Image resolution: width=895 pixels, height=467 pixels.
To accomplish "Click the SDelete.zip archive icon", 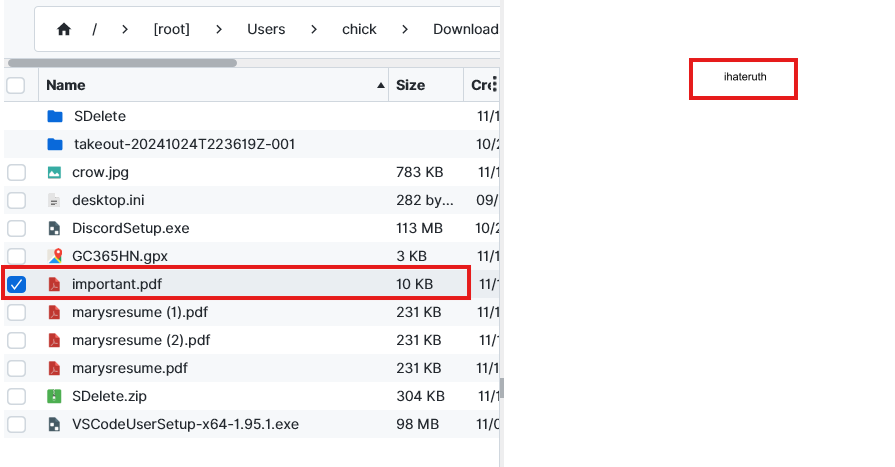I will pos(55,396).
